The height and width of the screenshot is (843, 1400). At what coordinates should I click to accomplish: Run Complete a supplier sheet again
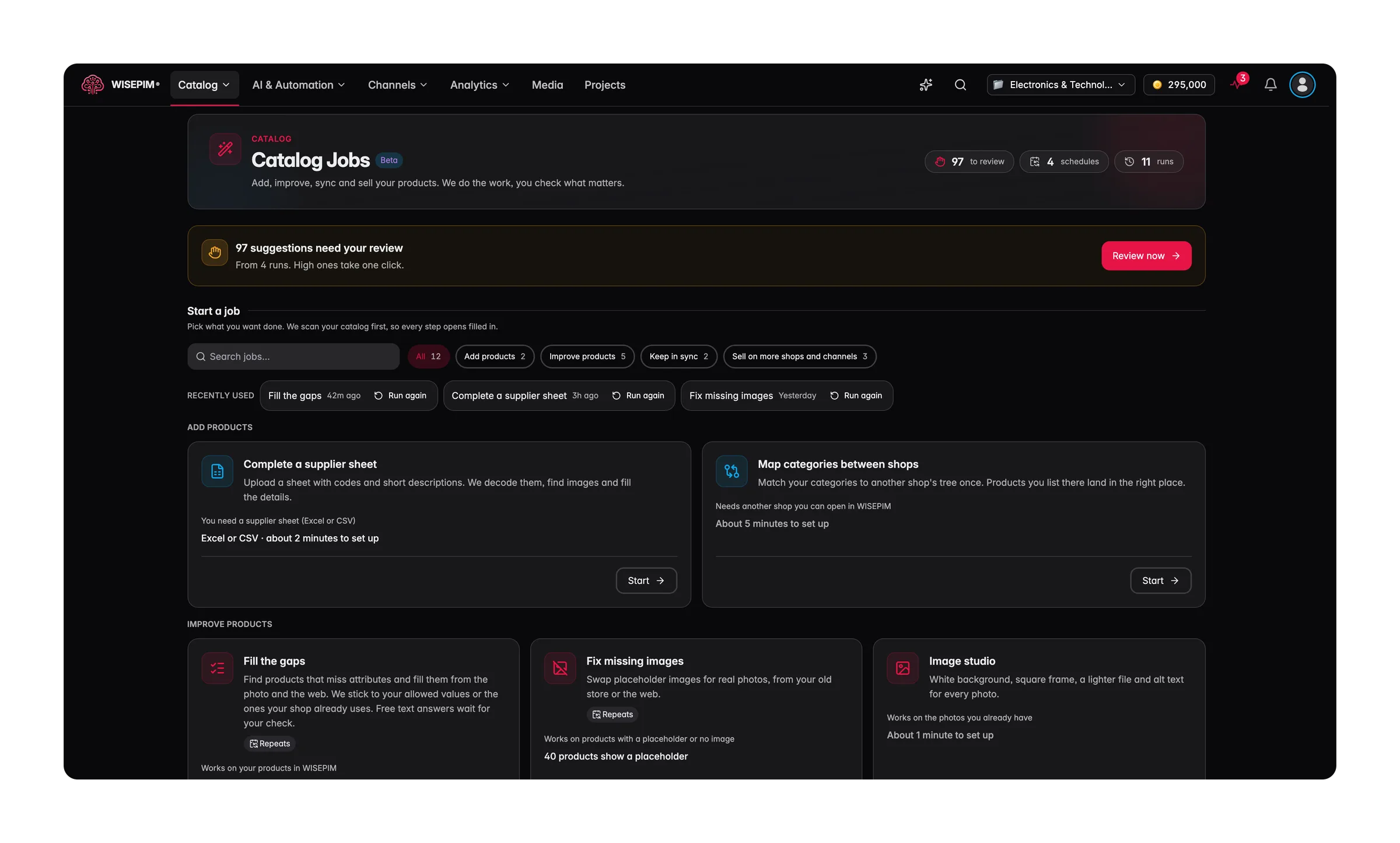click(638, 396)
